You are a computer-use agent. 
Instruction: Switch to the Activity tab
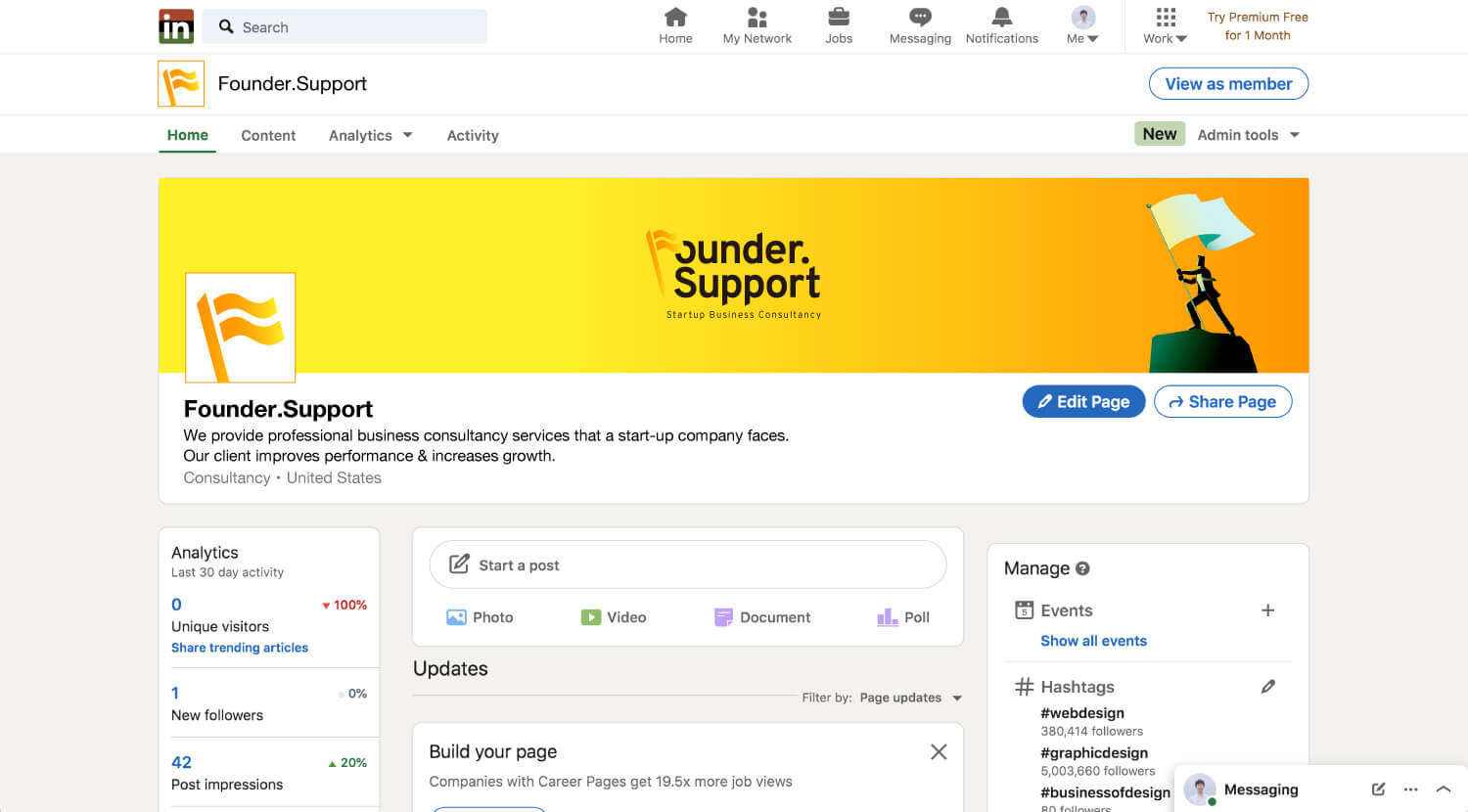(473, 136)
